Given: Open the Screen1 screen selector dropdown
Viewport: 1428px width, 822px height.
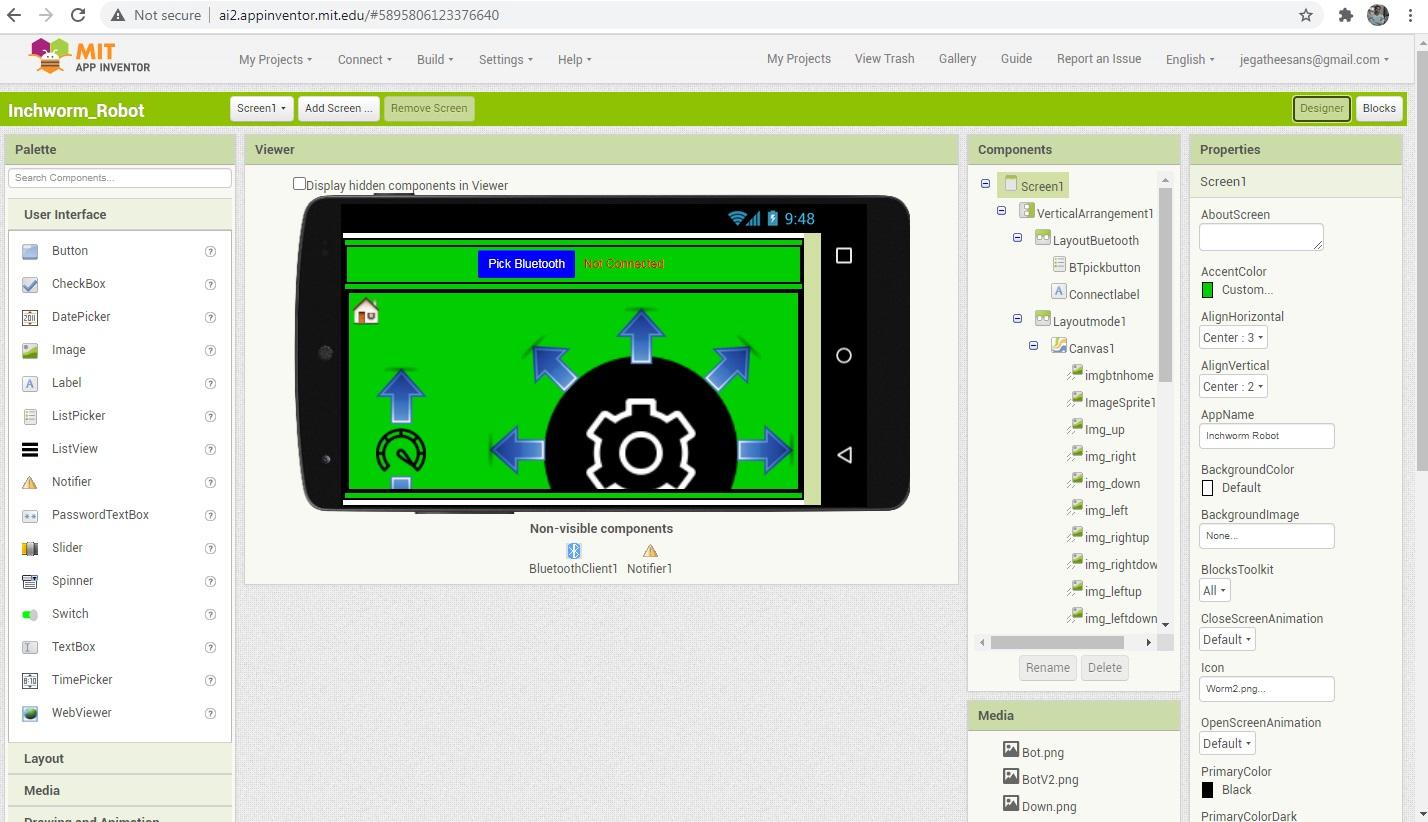Looking at the screenshot, I should click(261, 108).
